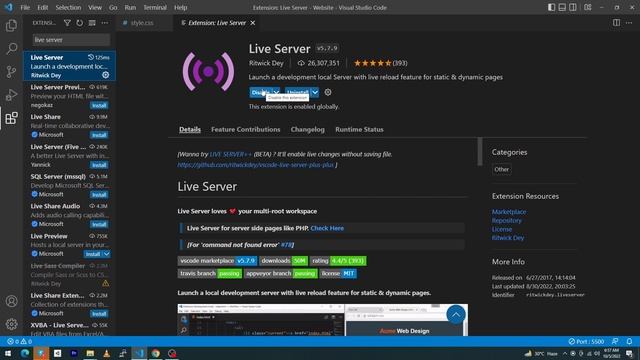Open the Manage gear in activity bar

click(11, 324)
